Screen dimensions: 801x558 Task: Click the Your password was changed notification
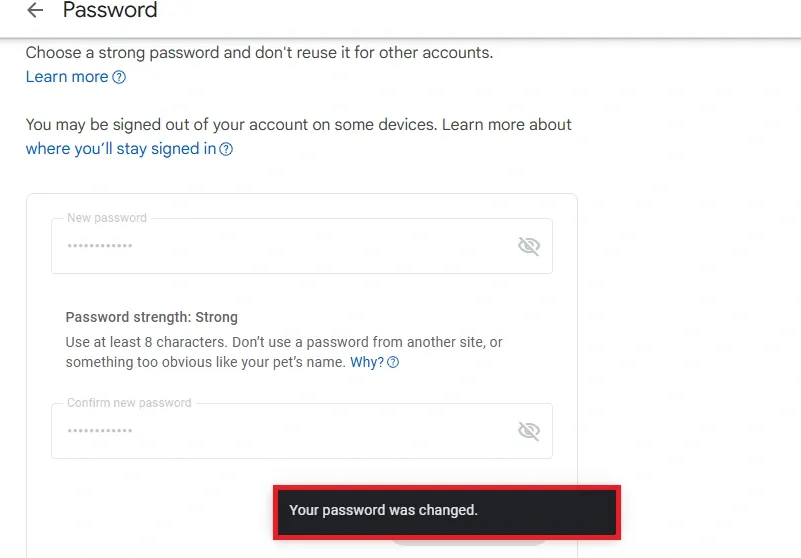click(x=447, y=511)
